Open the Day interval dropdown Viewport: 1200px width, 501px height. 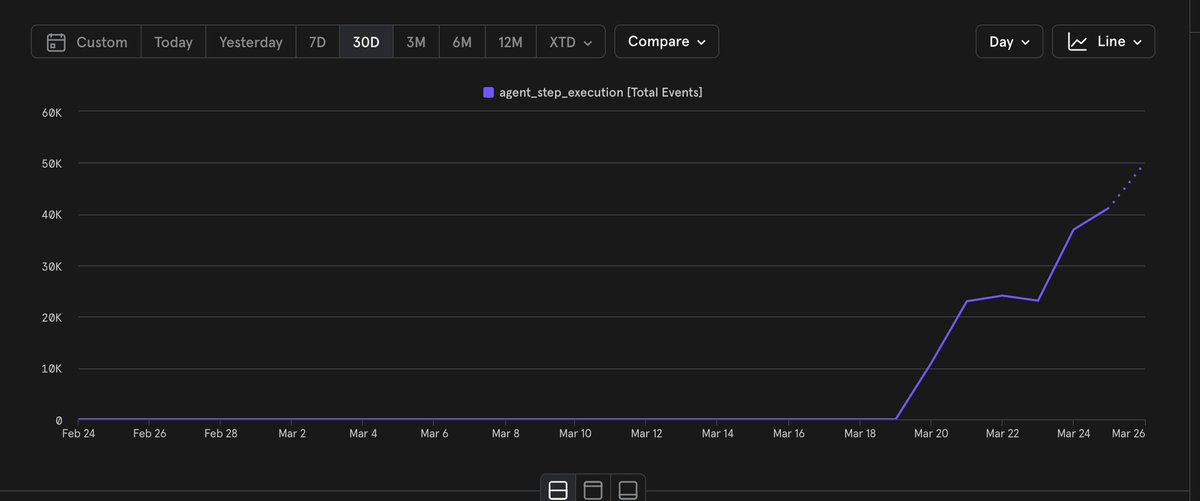click(1009, 41)
